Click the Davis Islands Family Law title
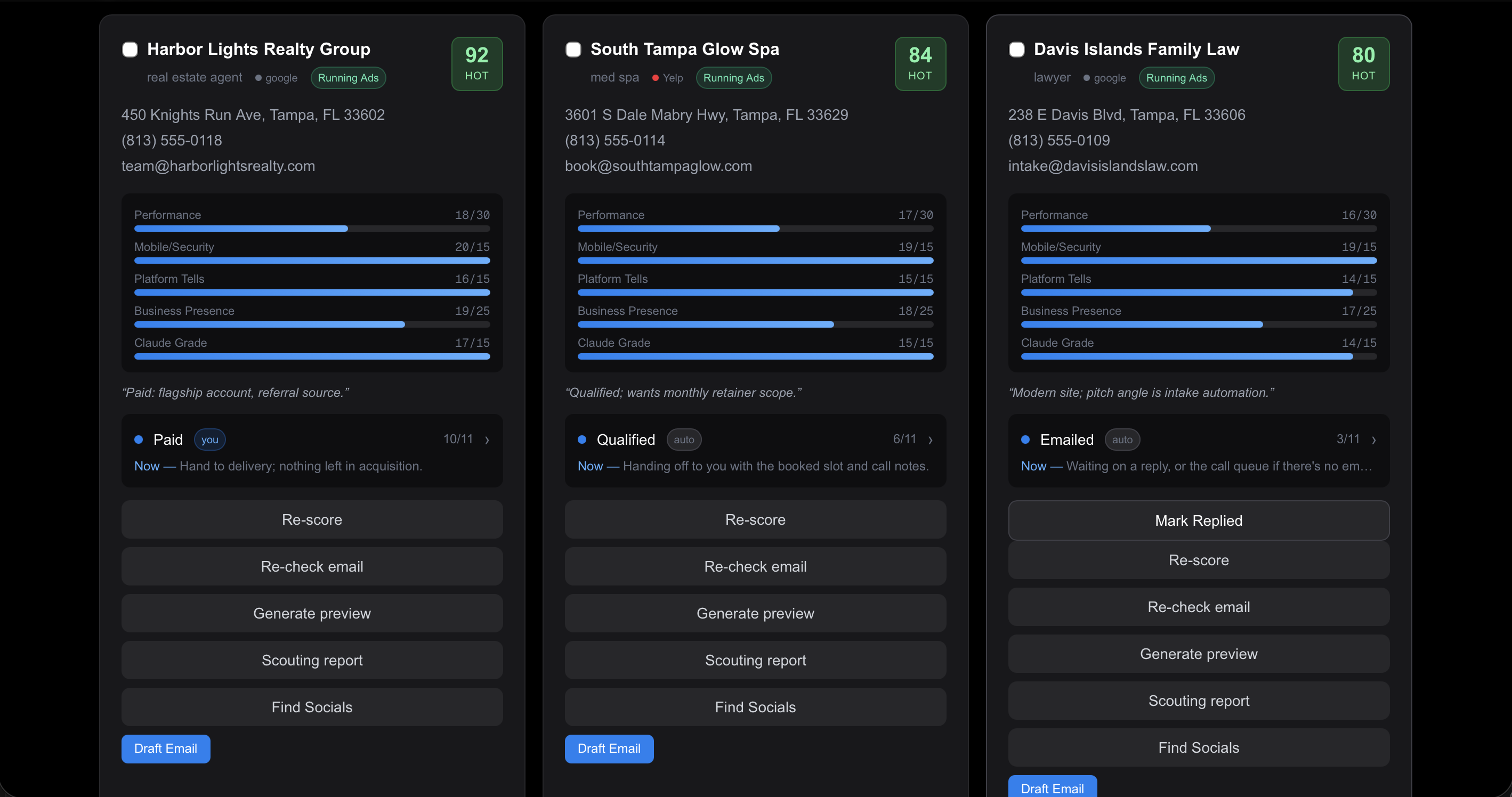 pyautogui.click(x=1136, y=50)
